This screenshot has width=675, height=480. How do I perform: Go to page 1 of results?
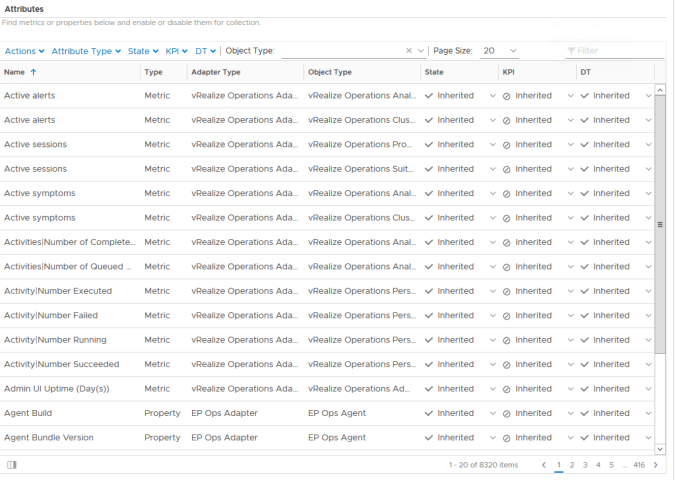[559, 465]
